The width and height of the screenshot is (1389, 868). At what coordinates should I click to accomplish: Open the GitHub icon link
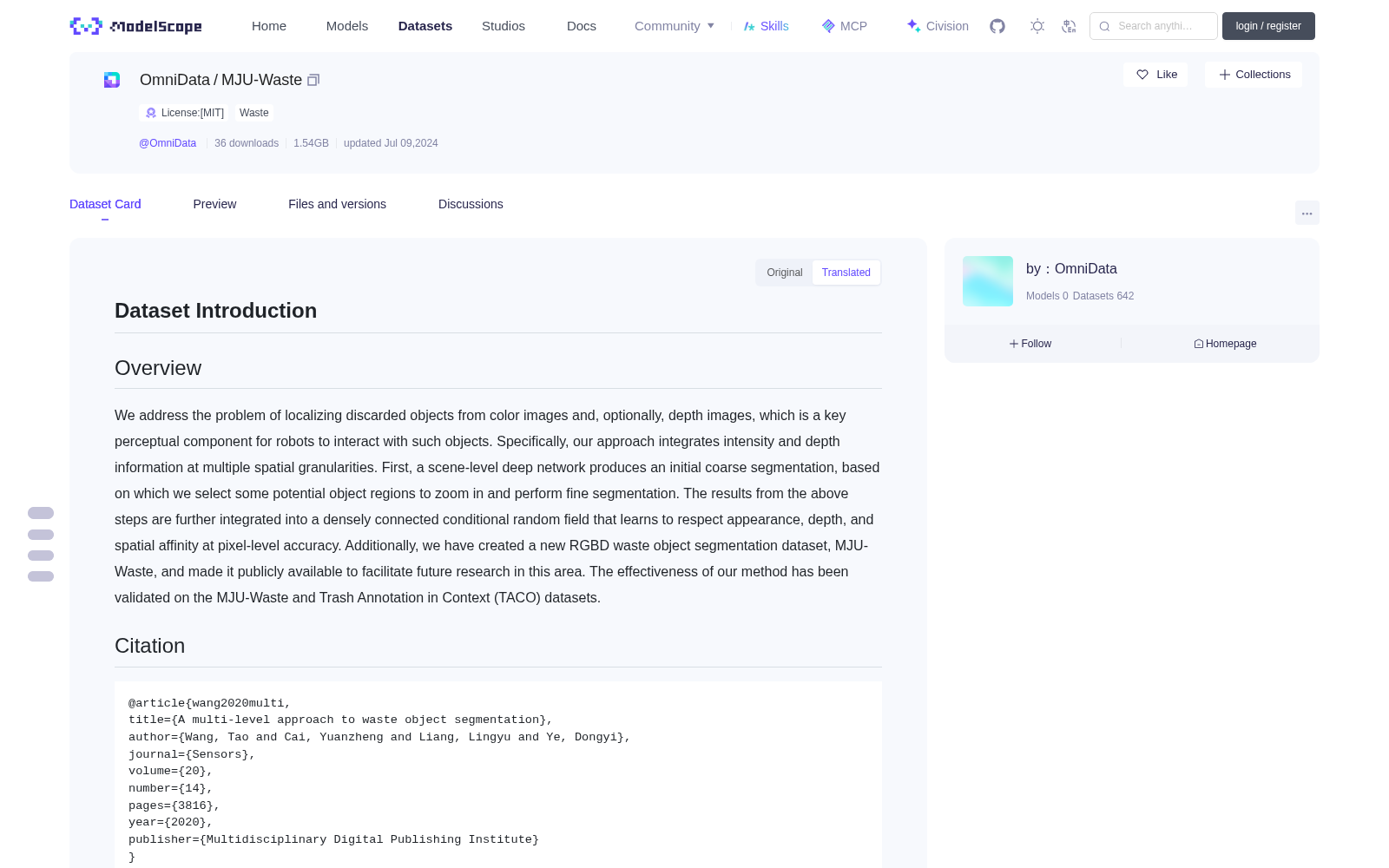[997, 26]
